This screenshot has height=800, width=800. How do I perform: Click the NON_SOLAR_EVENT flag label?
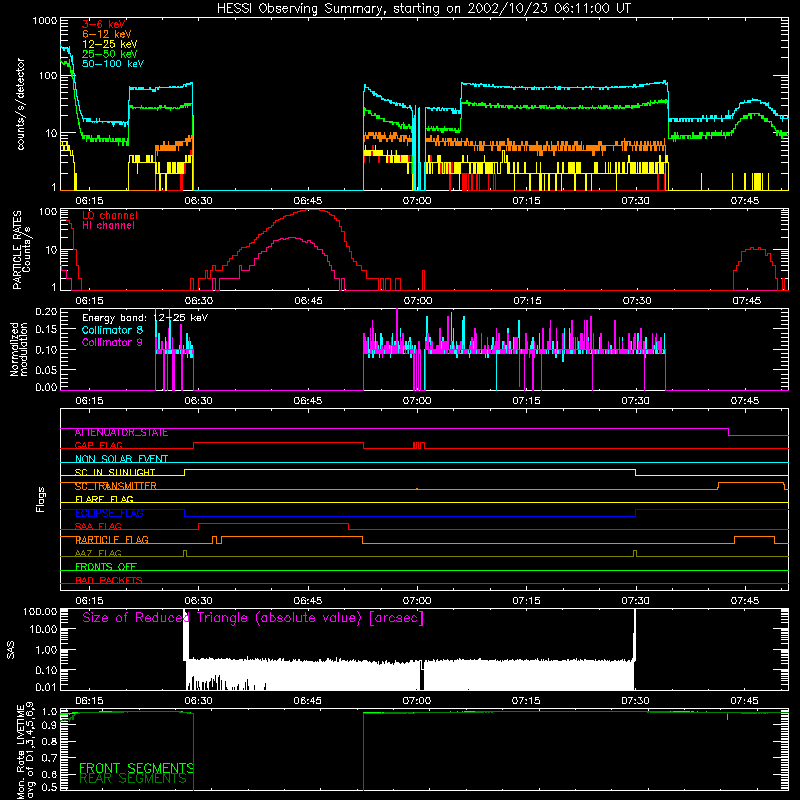(121, 459)
